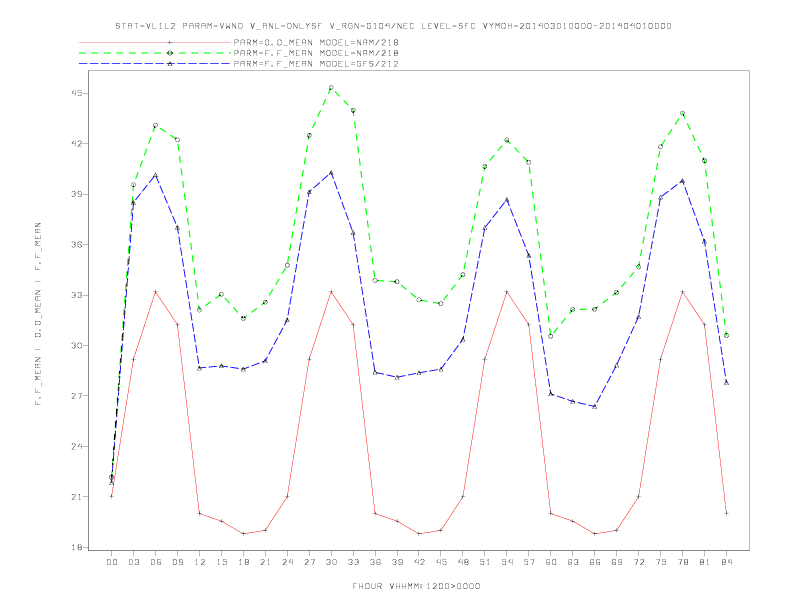Click x-axis tick label 21
Viewport: 792px width, 612px height.
point(265,562)
